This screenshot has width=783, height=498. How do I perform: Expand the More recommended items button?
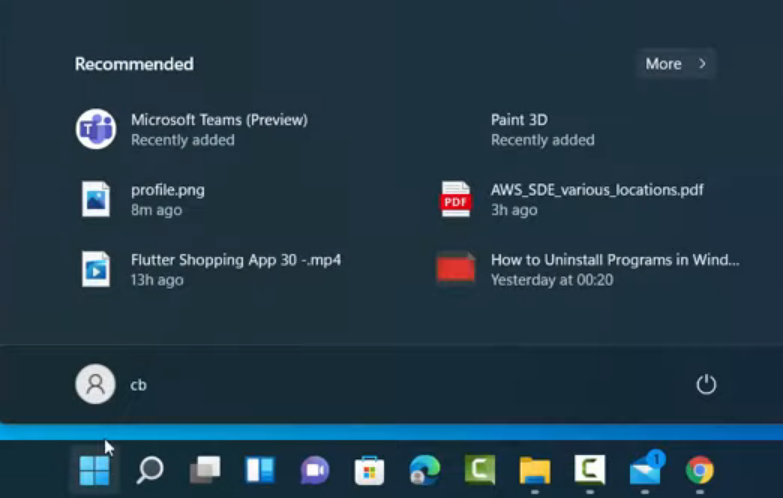point(676,64)
